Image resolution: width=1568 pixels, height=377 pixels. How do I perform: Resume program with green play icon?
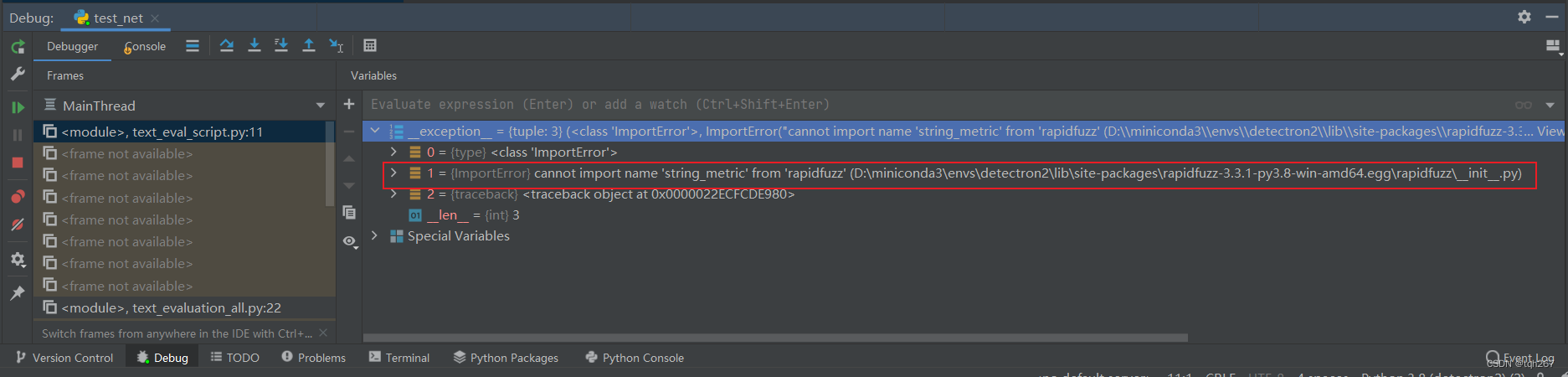pyautogui.click(x=18, y=107)
